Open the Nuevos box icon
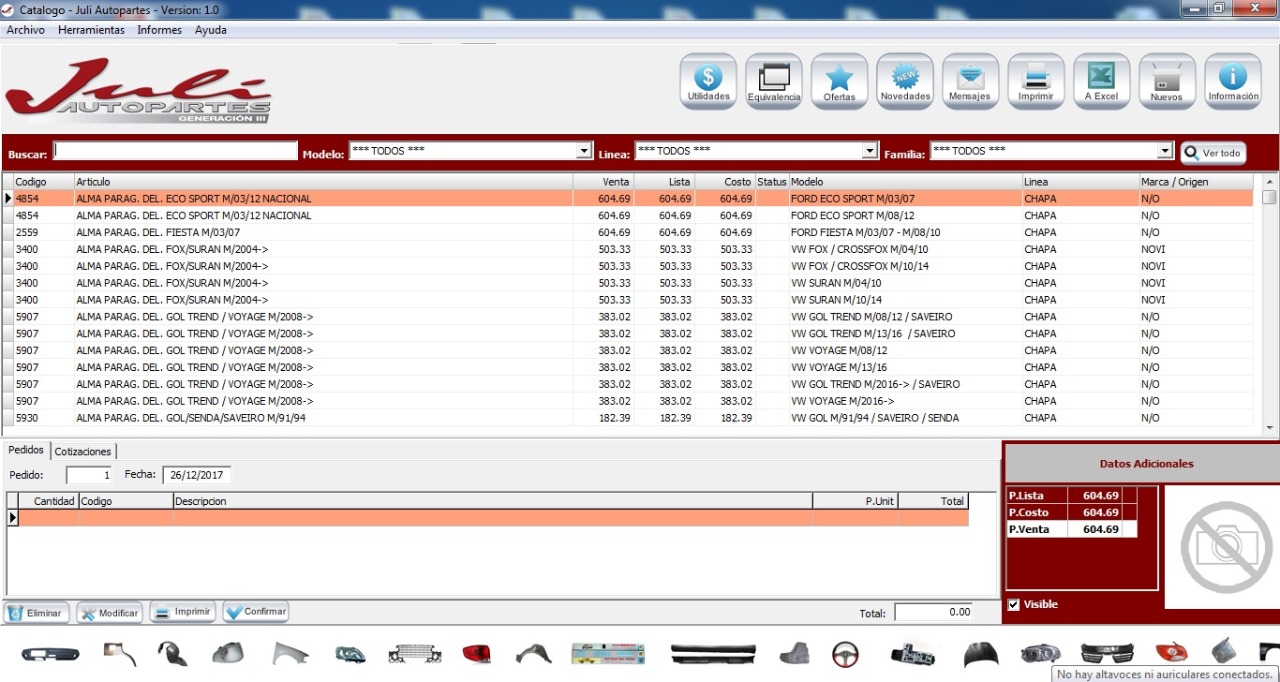 click(x=1167, y=82)
